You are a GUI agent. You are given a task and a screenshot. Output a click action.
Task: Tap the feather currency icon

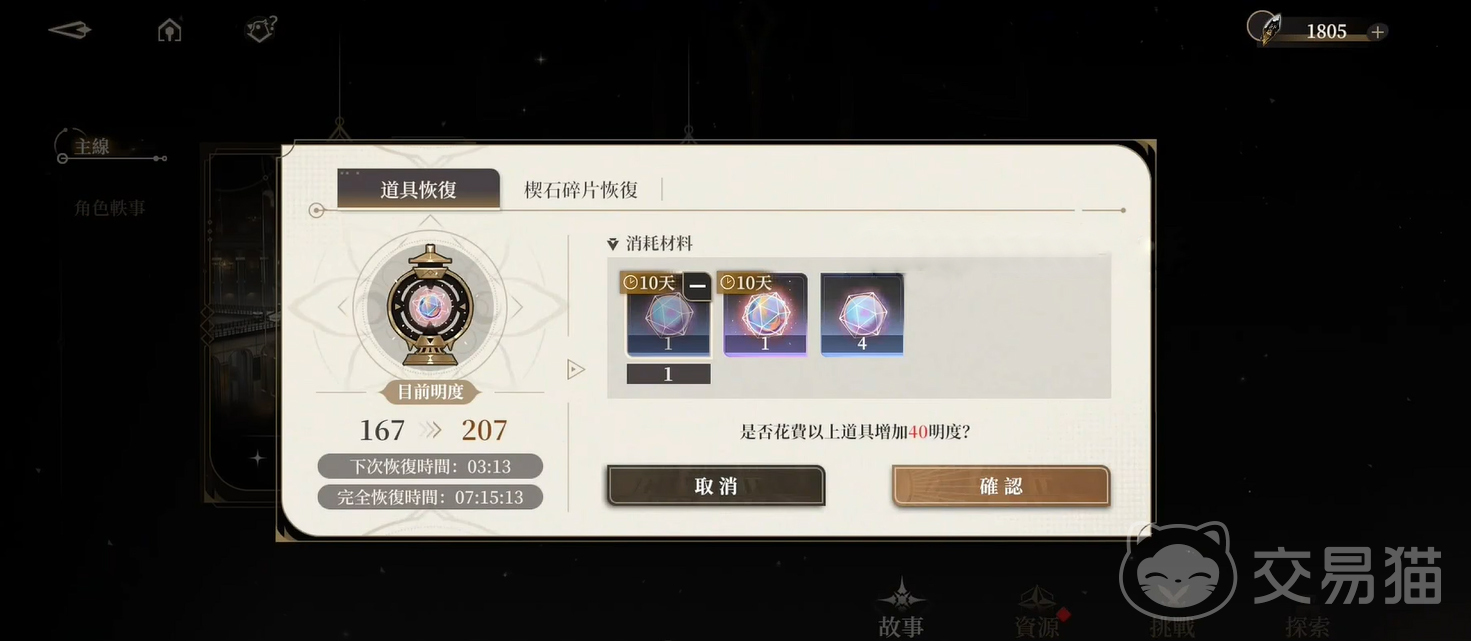pyautogui.click(x=1267, y=28)
